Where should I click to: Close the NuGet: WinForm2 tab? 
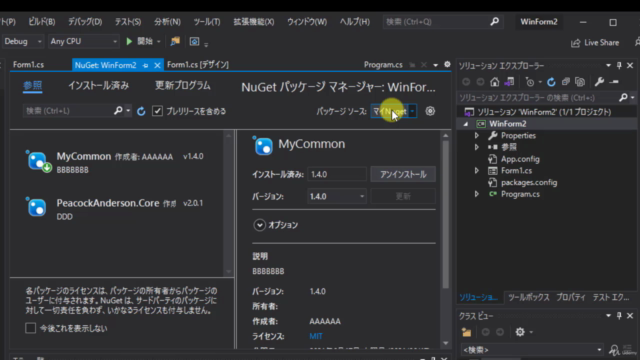157,65
